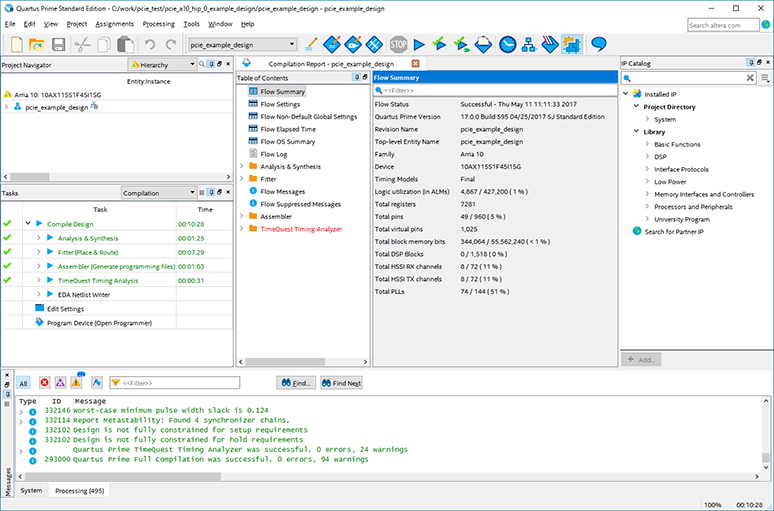Click the speech bubble support icon

pyautogui.click(x=599, y=44)
